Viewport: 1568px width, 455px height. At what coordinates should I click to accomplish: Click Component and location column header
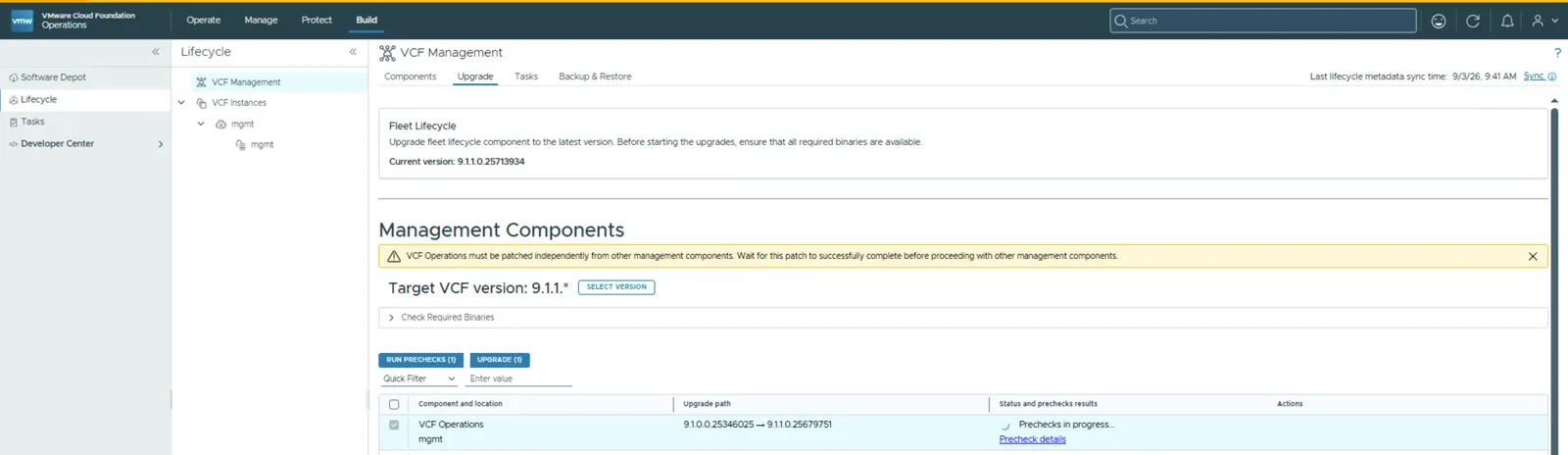coord(460,404)
